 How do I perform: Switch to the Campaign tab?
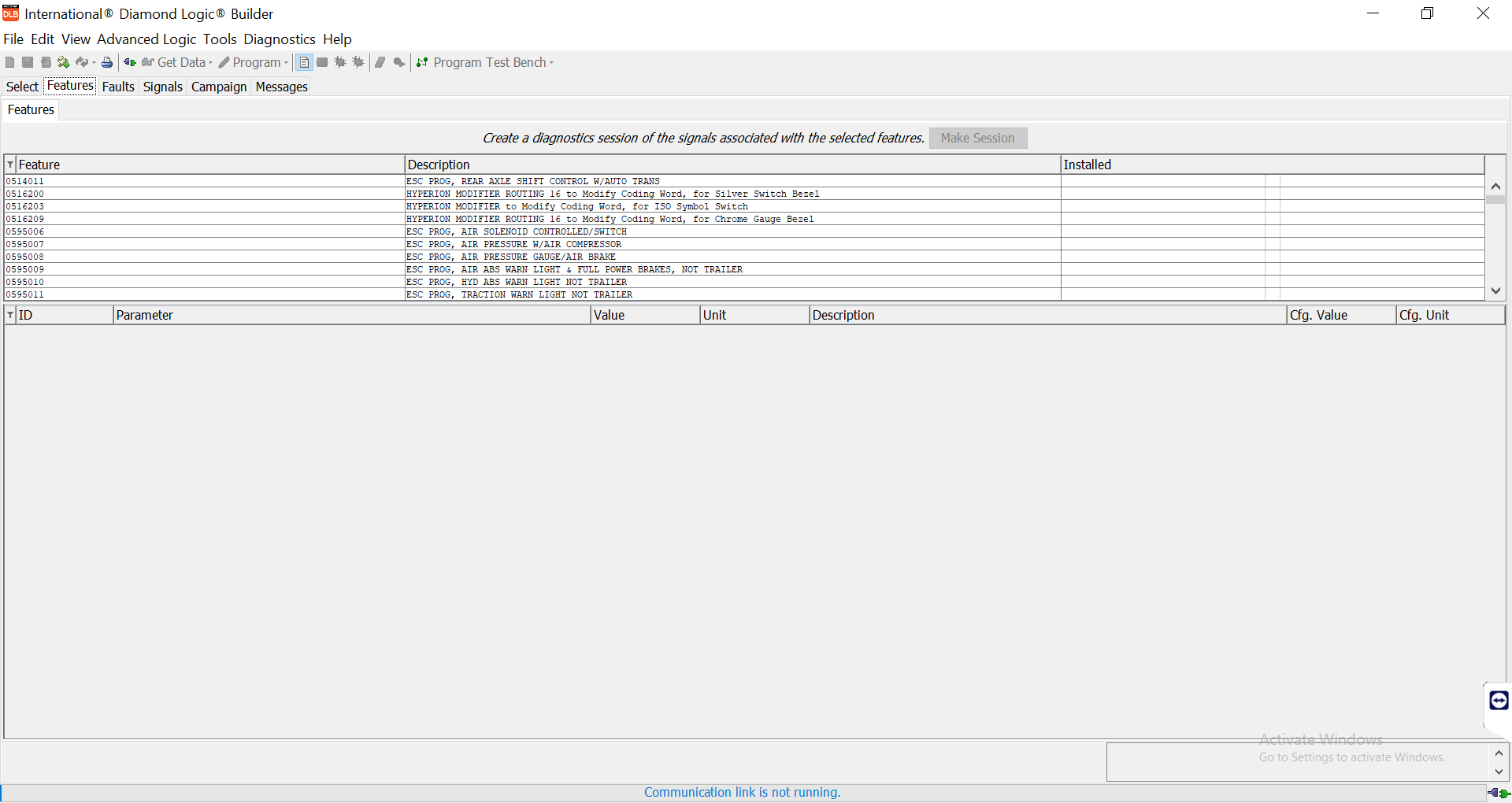tap(219, 87)
